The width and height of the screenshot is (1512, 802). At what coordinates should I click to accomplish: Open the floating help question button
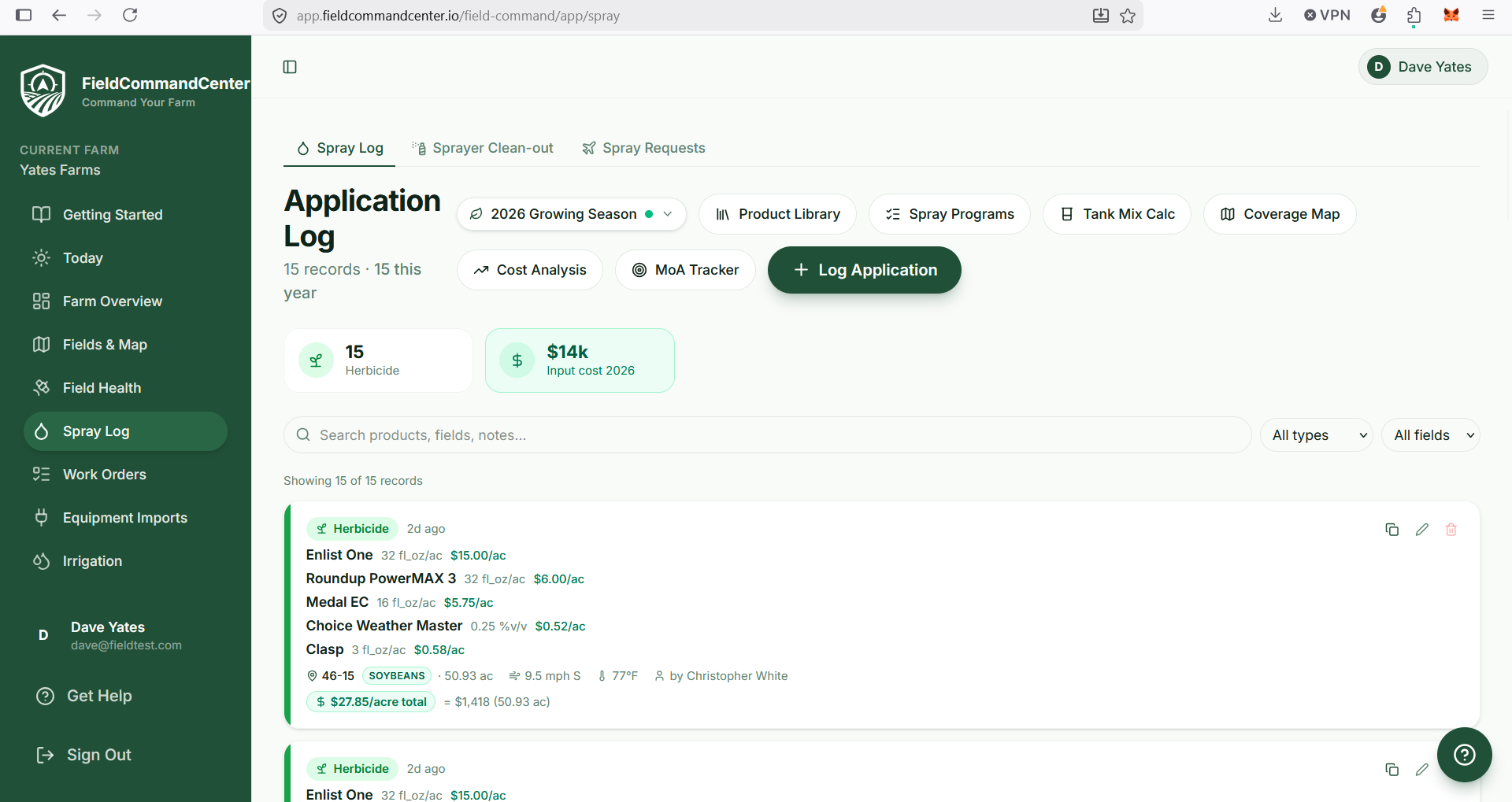pyautogui.click(x=1464, y=755)
